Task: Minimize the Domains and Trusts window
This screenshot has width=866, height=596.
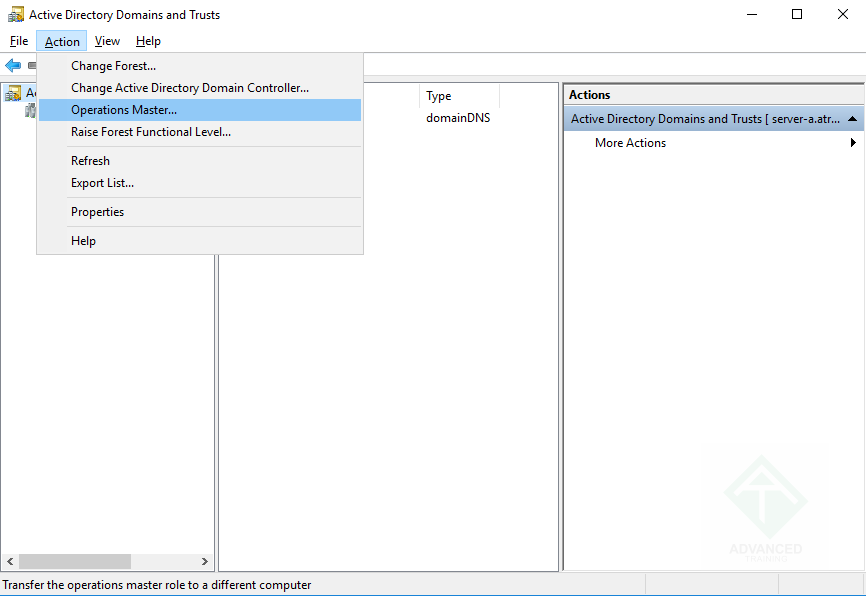Action: pos(752,14)
